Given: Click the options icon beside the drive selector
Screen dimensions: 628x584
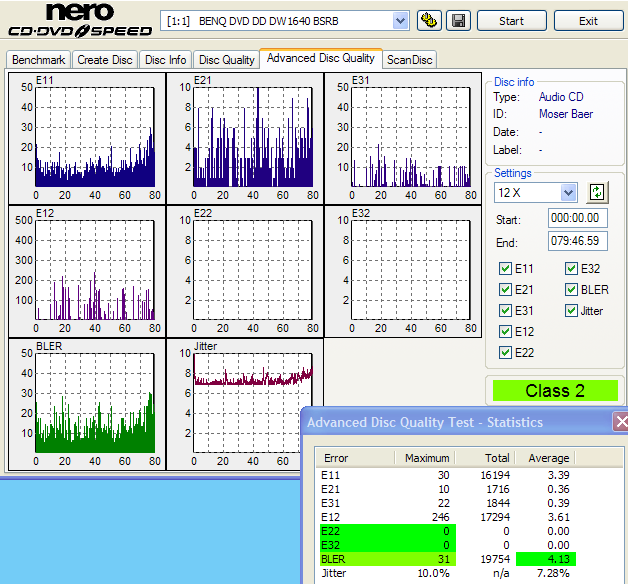Looking at the screenshot, I should click(x=430, y=20).
